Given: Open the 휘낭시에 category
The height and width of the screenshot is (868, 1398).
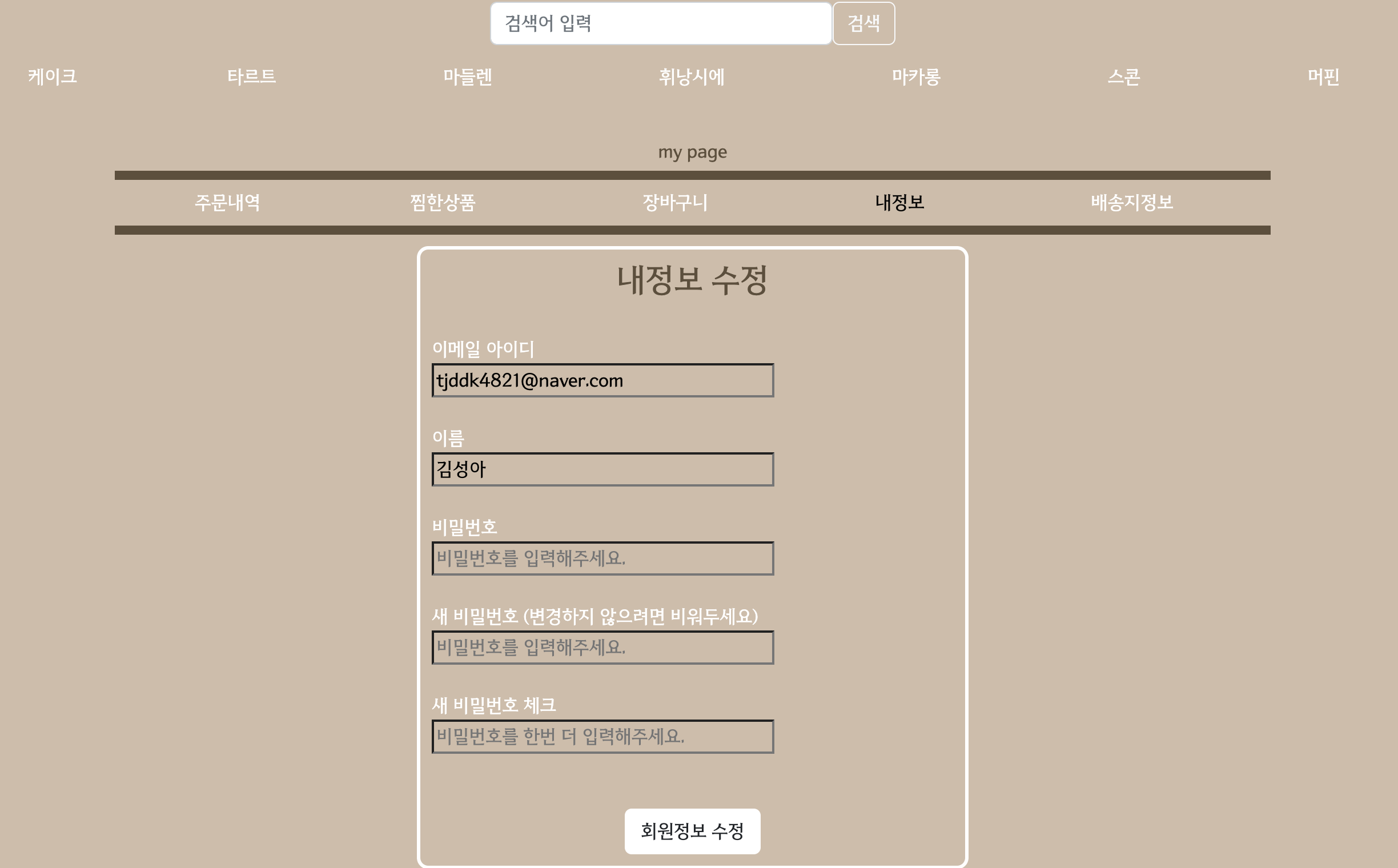Looking at the screenshot, I should pos(691,77).
